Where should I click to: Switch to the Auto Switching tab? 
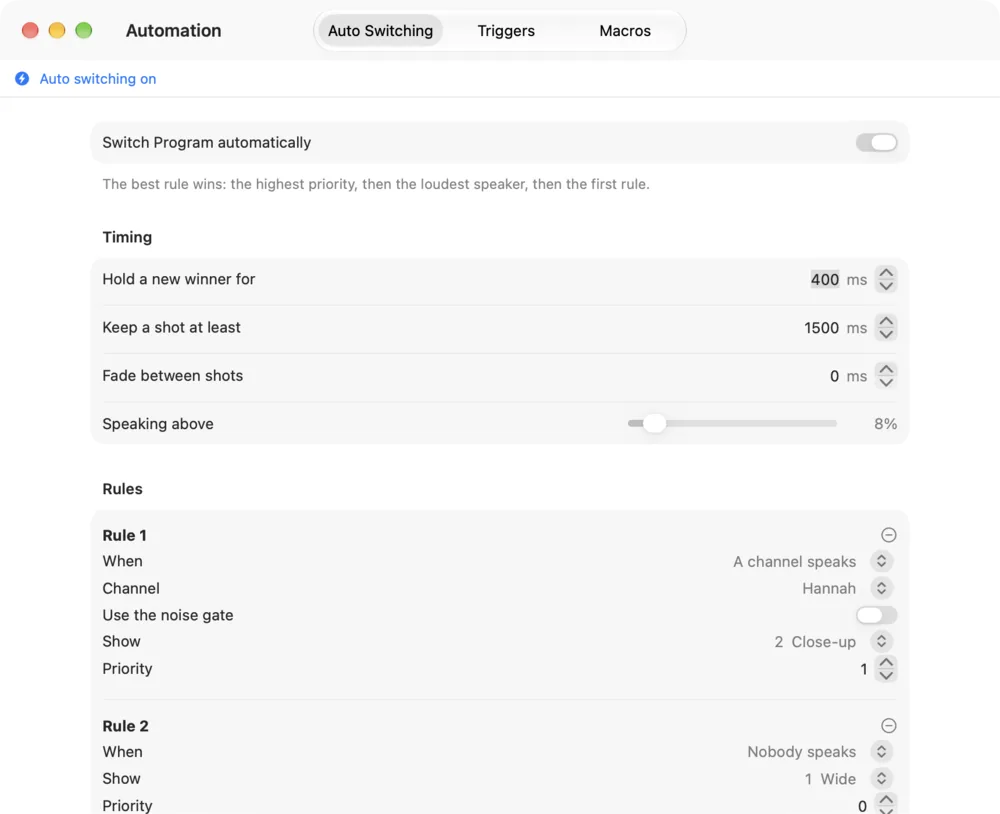(380, 31)
